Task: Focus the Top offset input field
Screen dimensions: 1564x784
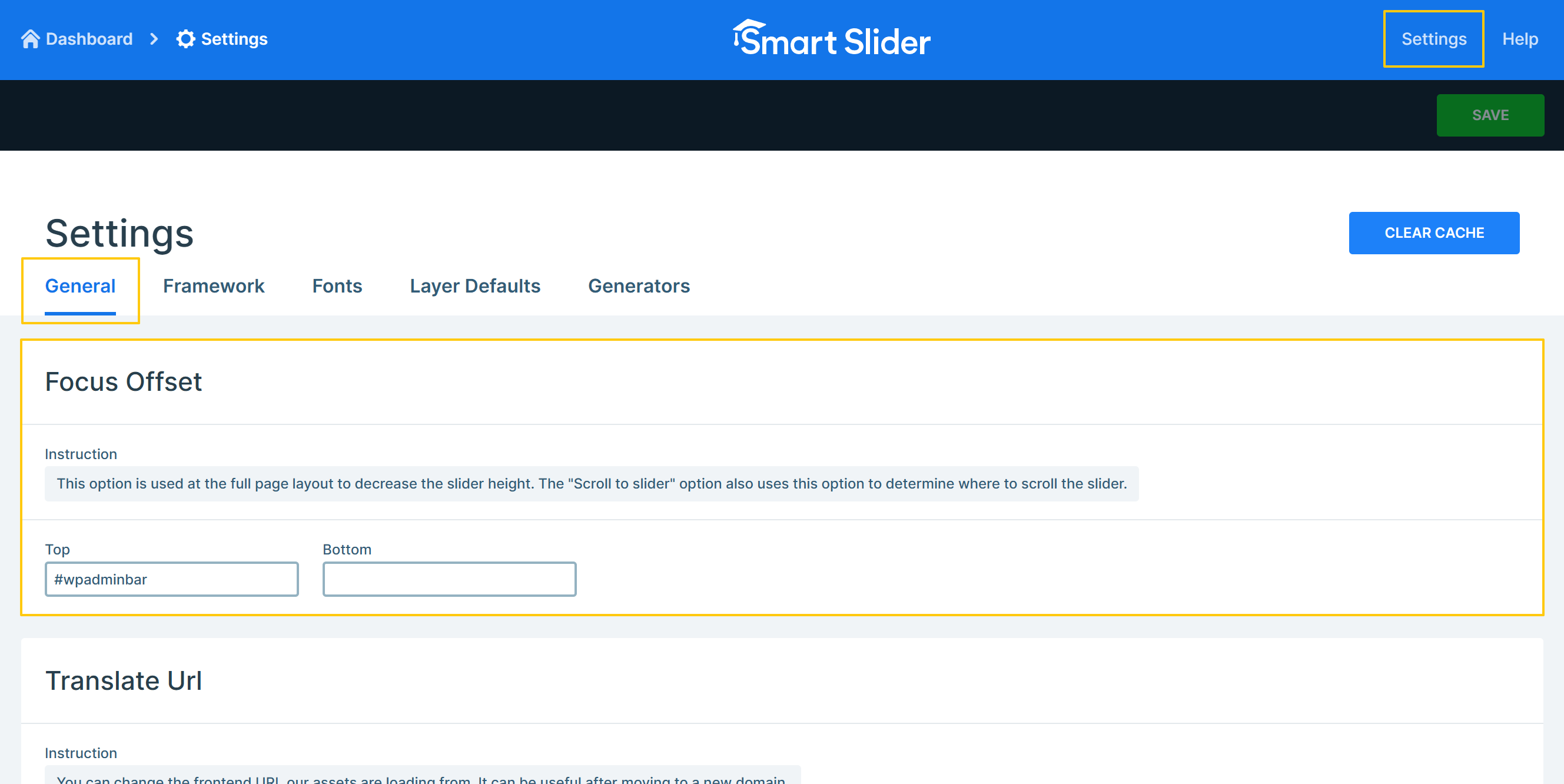Action: (x=171, y=579)
